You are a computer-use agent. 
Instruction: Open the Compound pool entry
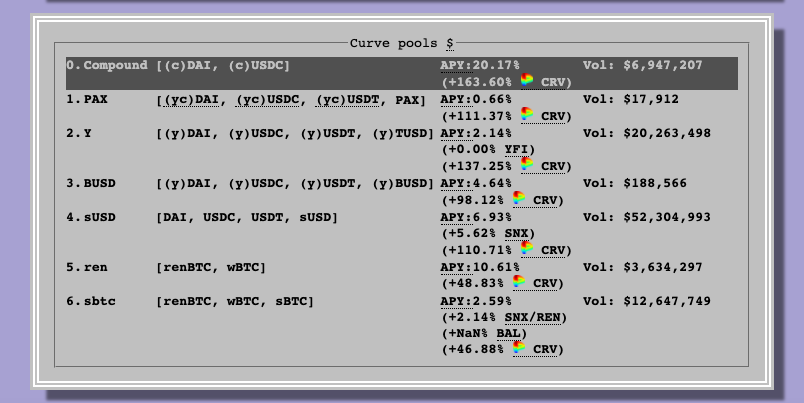[x=402, y=73]
